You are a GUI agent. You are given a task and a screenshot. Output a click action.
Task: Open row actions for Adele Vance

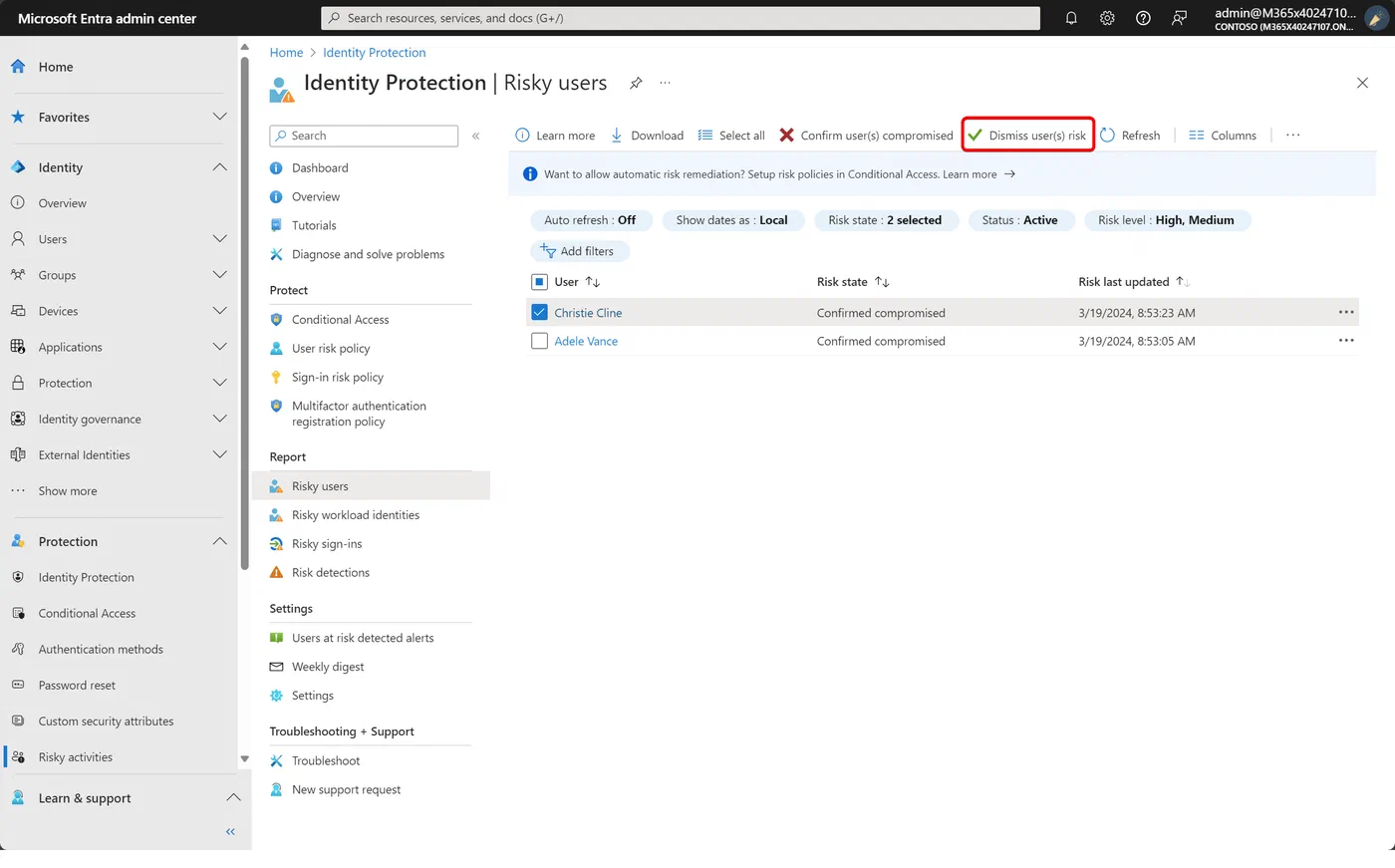1346,341
